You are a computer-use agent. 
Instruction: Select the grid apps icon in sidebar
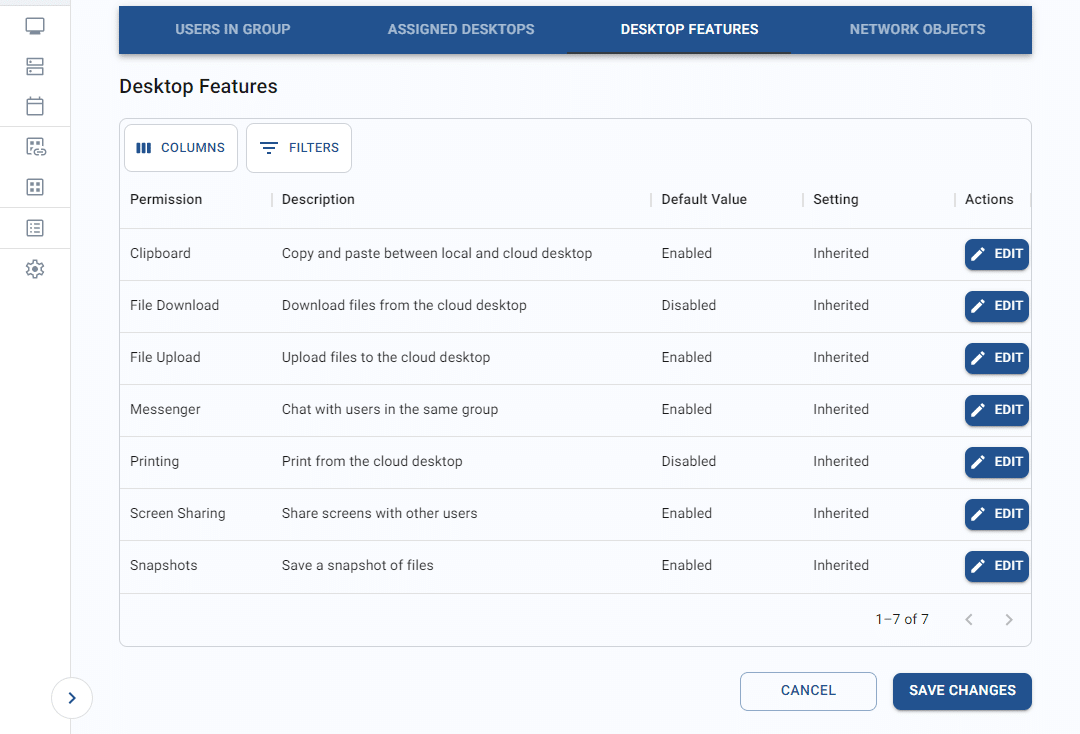[35, 187]
